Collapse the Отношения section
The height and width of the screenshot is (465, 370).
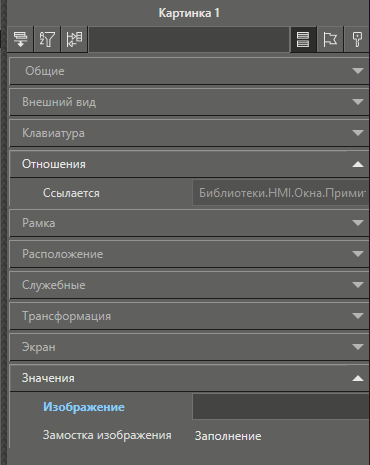(x=189, y=164)
